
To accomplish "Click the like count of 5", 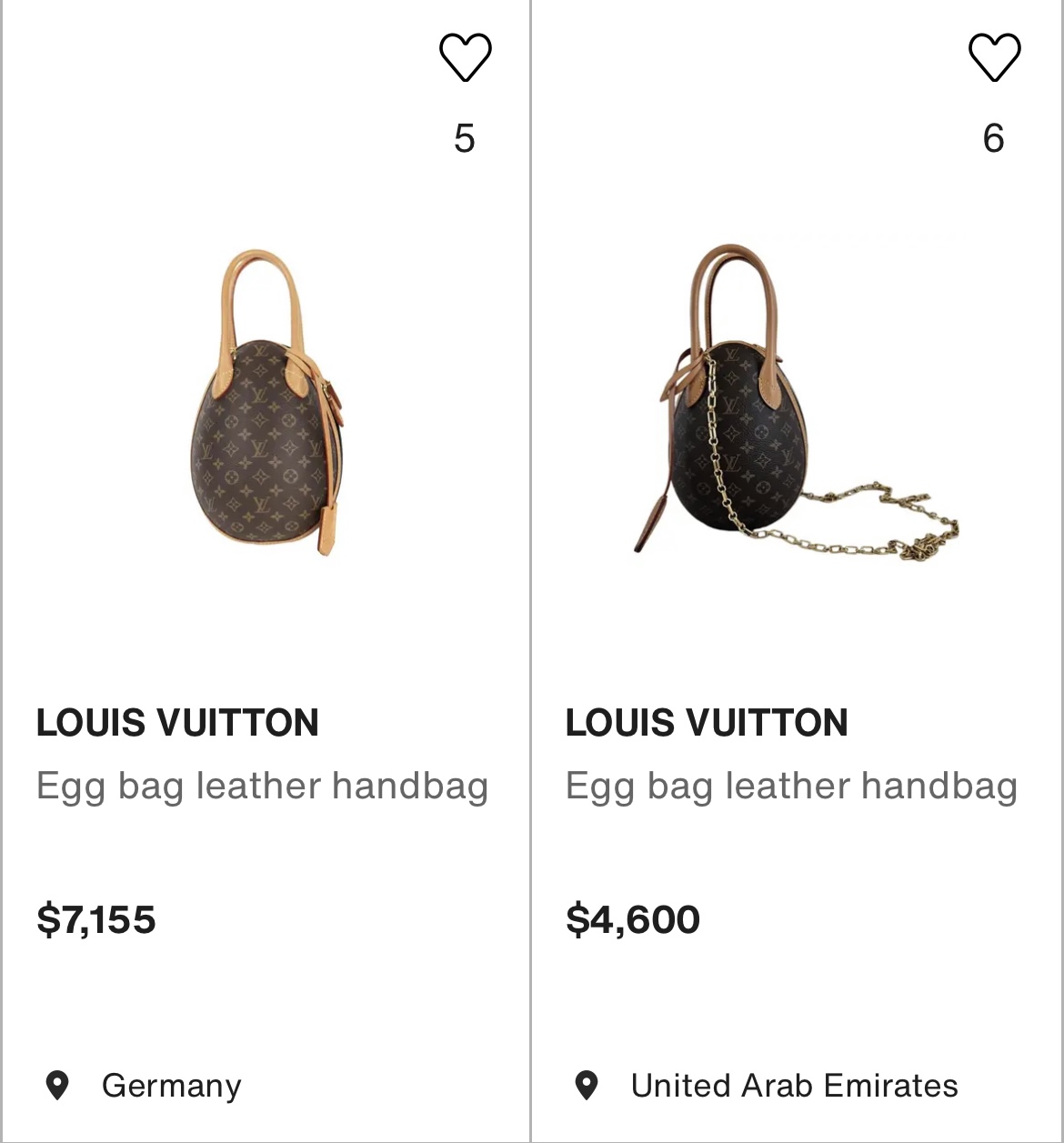I will click(465, 138).
